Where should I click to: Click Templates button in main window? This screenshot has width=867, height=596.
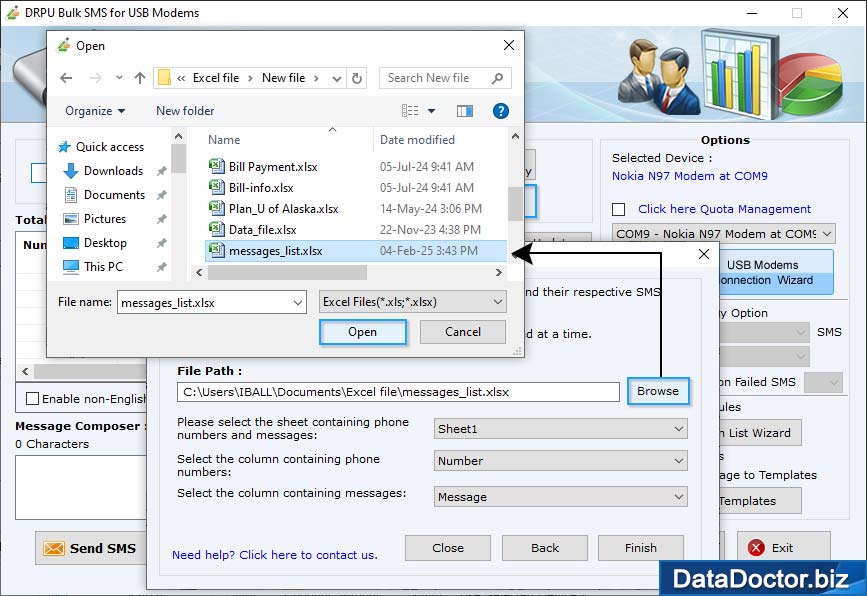coord(759,501)
